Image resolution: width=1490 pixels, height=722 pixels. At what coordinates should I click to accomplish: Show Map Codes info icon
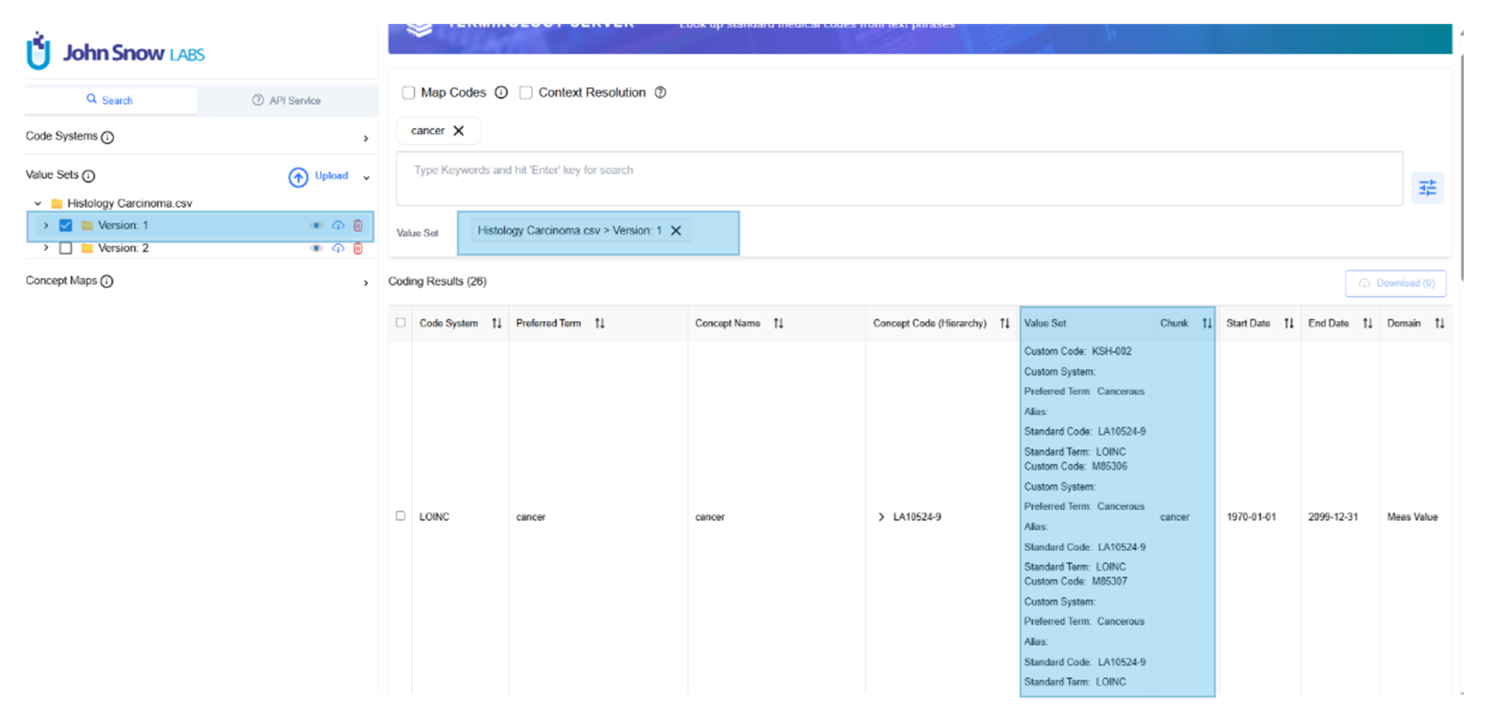tap(501, 93)
